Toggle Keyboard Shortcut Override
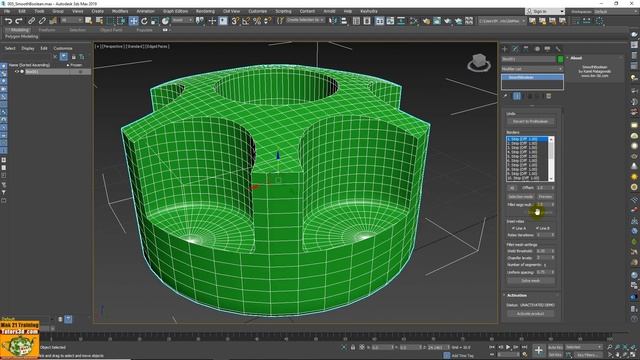The width and height of the screenshot is (640, 360). coord(223,20)
